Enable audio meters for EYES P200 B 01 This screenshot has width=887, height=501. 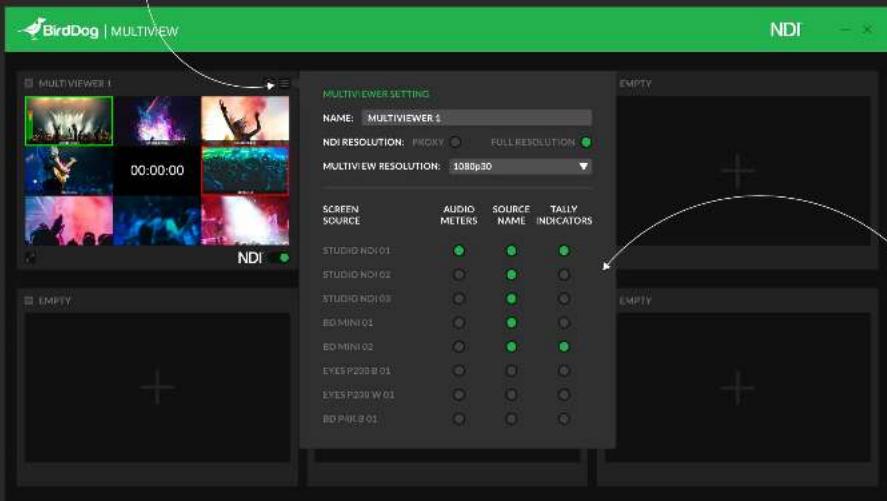459,371
